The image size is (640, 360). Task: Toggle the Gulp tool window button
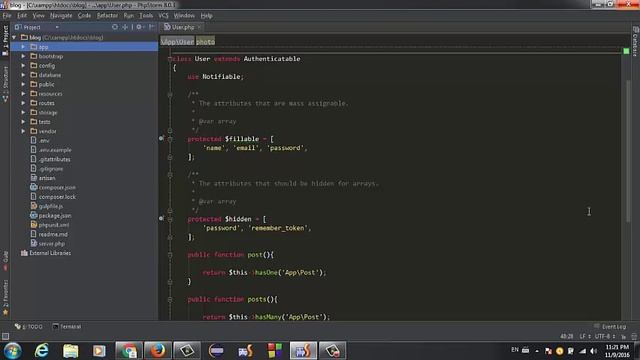5,260
